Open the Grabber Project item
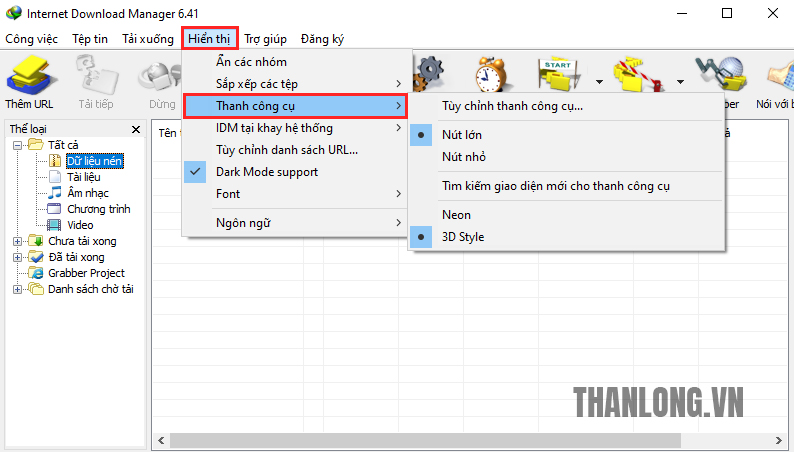794x452 pixels. 86,273
